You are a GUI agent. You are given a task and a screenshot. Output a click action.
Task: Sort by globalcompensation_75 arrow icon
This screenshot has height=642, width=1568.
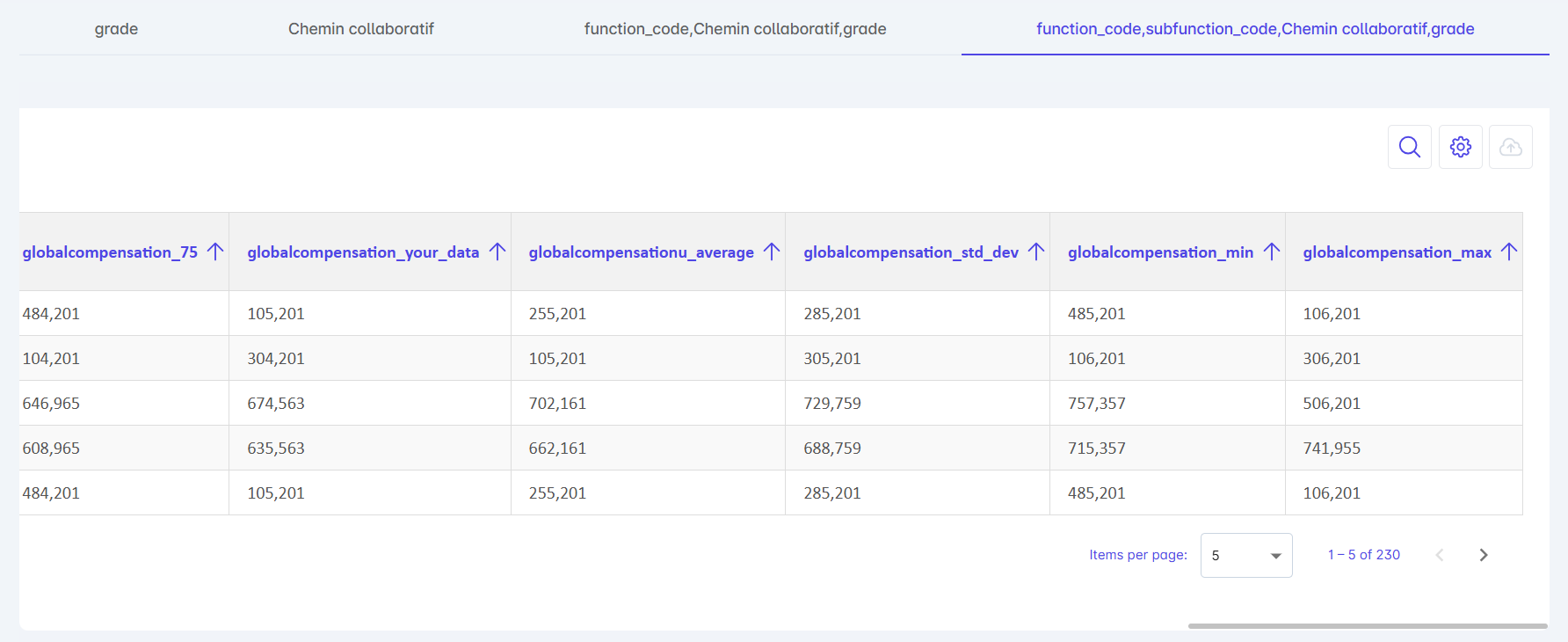215,252
